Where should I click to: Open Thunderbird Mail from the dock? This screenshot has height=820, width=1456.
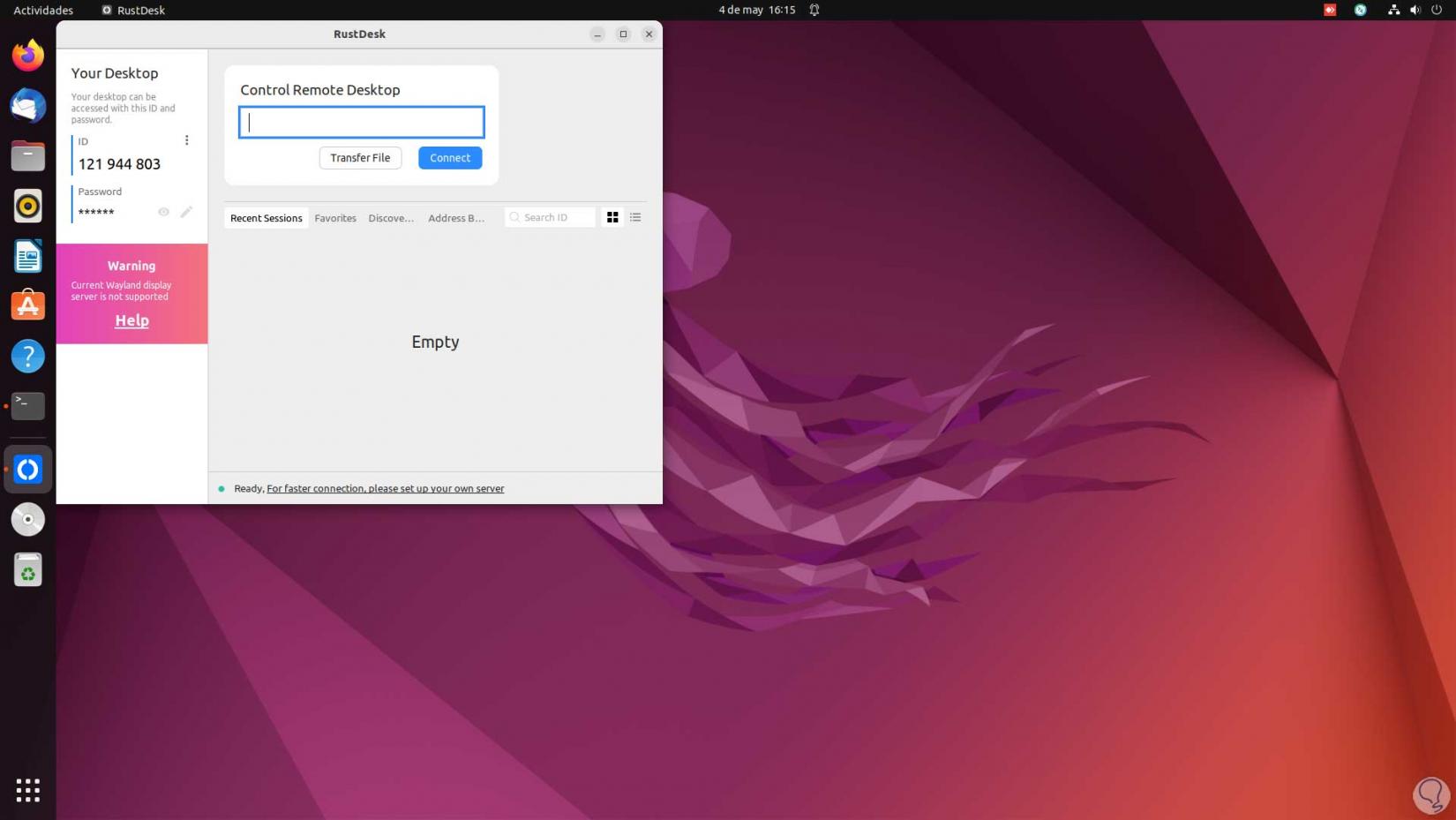click(x=28, y=106)
